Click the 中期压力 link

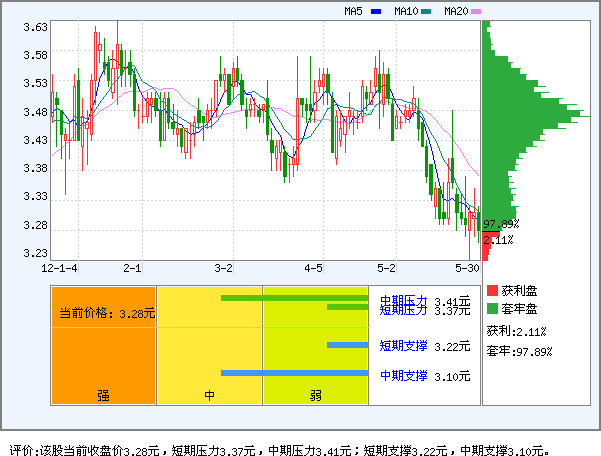pos(403,300)
